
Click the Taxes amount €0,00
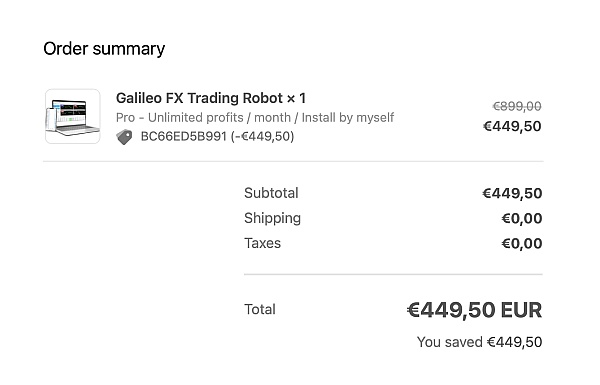click(x=522, y=244)
